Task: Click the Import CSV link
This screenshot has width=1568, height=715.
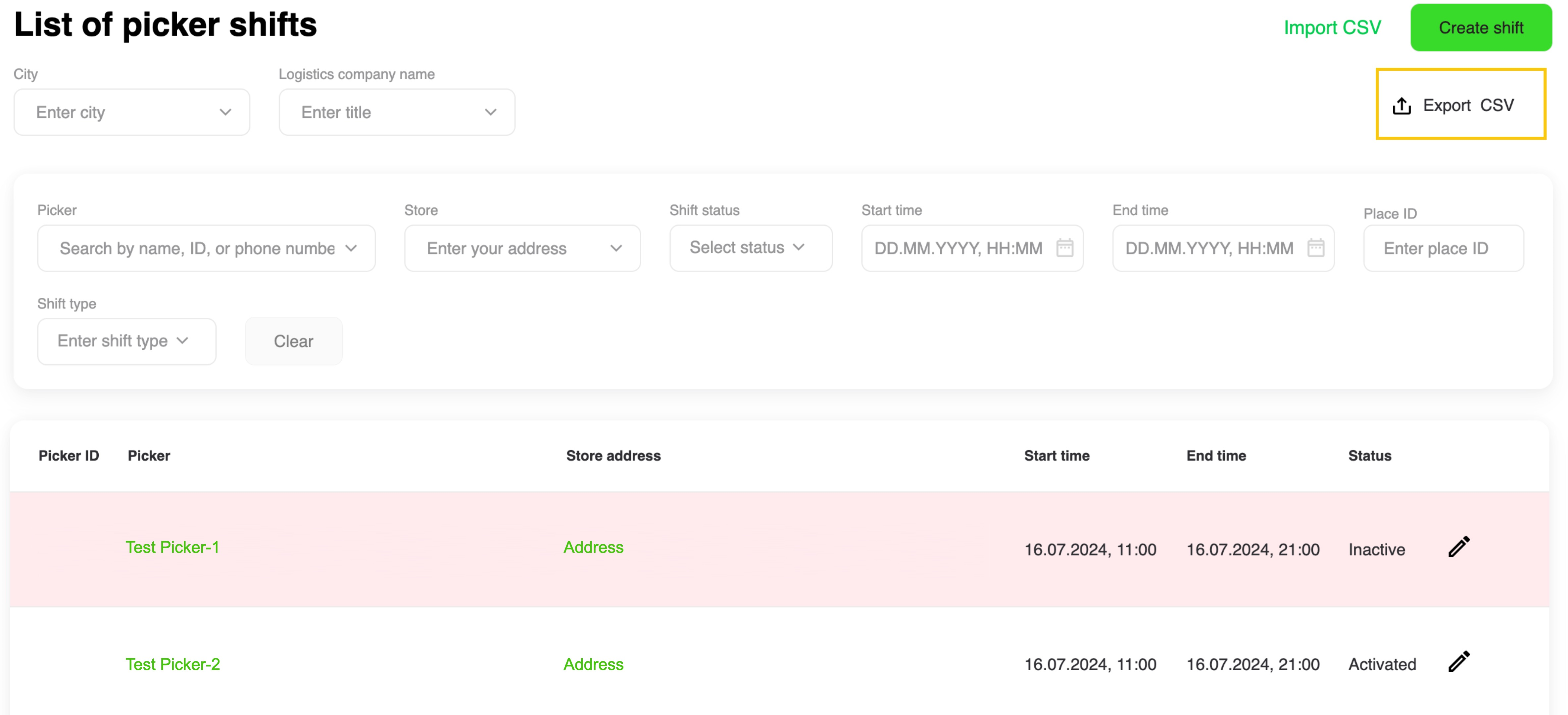Action: [1332, 28]
